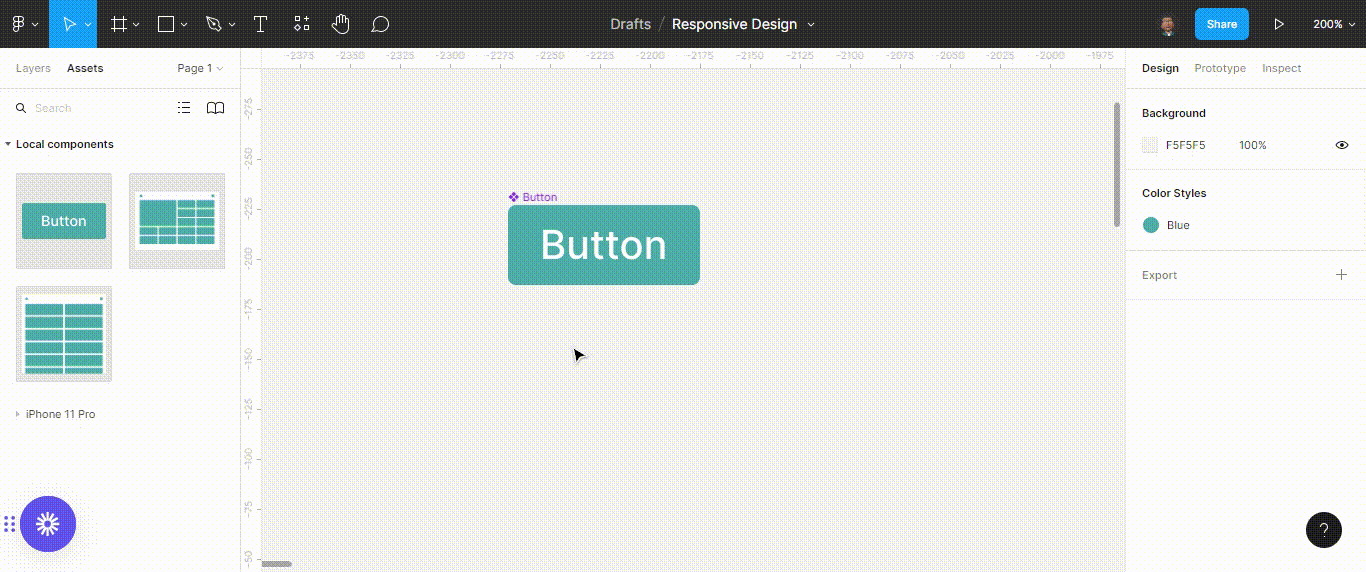The height and width of the screenshot is (572, 1366).
Task: Go to Drafts breadcrumb
Action: (x=630, y=24)
